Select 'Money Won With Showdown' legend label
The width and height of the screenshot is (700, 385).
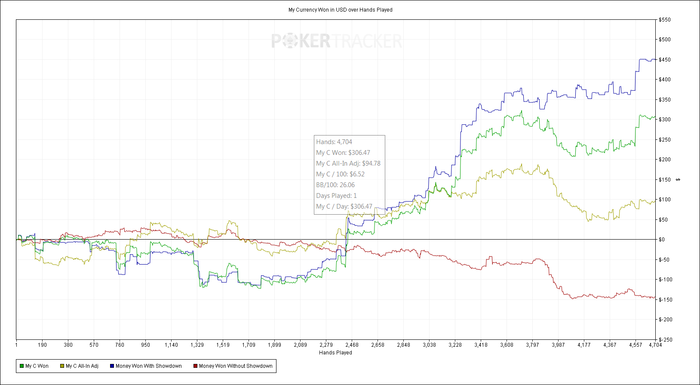point(149,366)
